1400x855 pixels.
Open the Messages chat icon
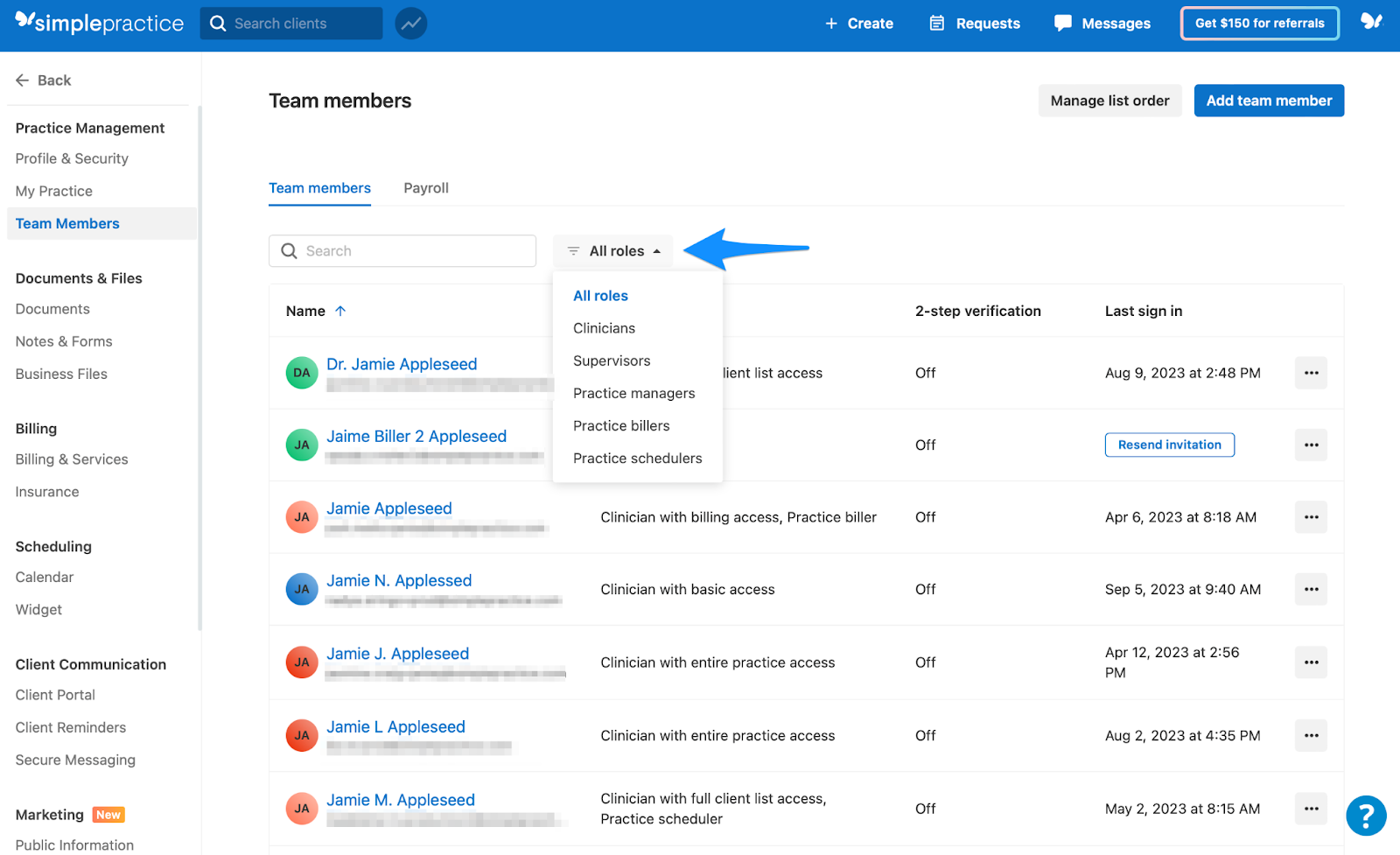pos(1062,24)
